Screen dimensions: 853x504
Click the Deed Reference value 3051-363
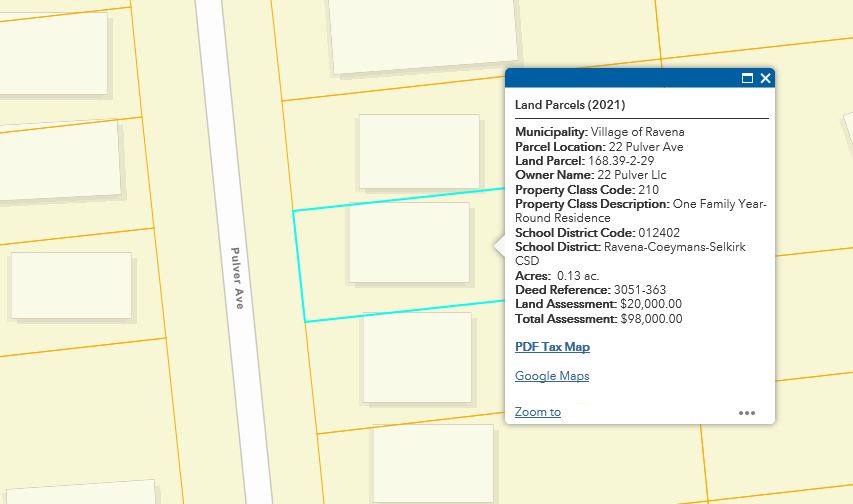tap(639, 290)
